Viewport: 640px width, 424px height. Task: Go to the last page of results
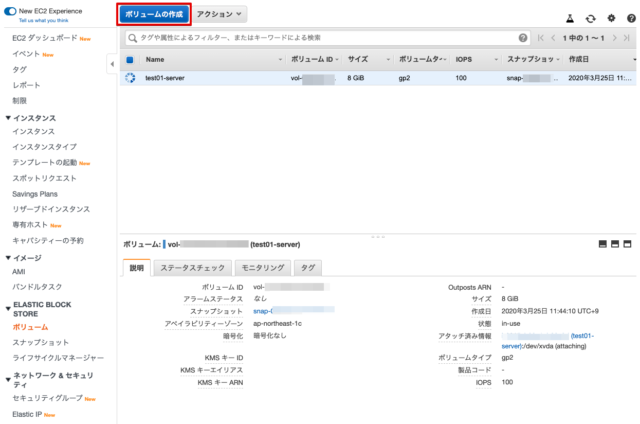[x=627, y=38]
